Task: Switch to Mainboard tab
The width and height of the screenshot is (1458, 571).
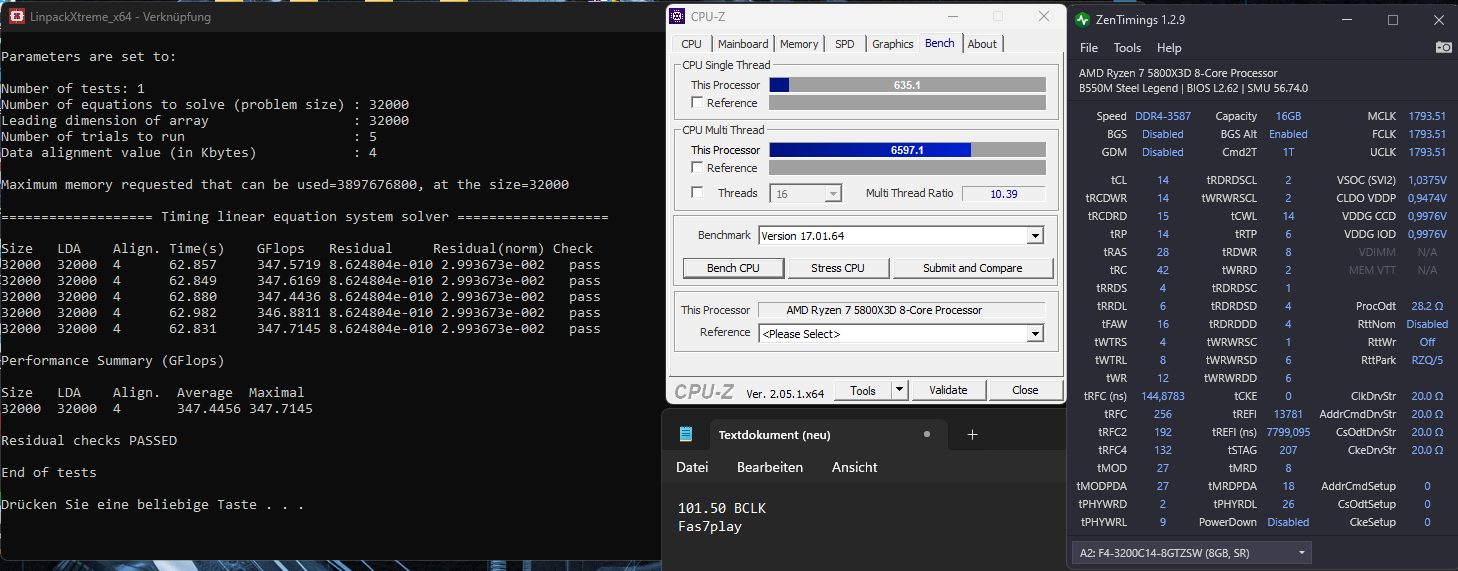Action: pyautogui.click(x=743, y=44)
